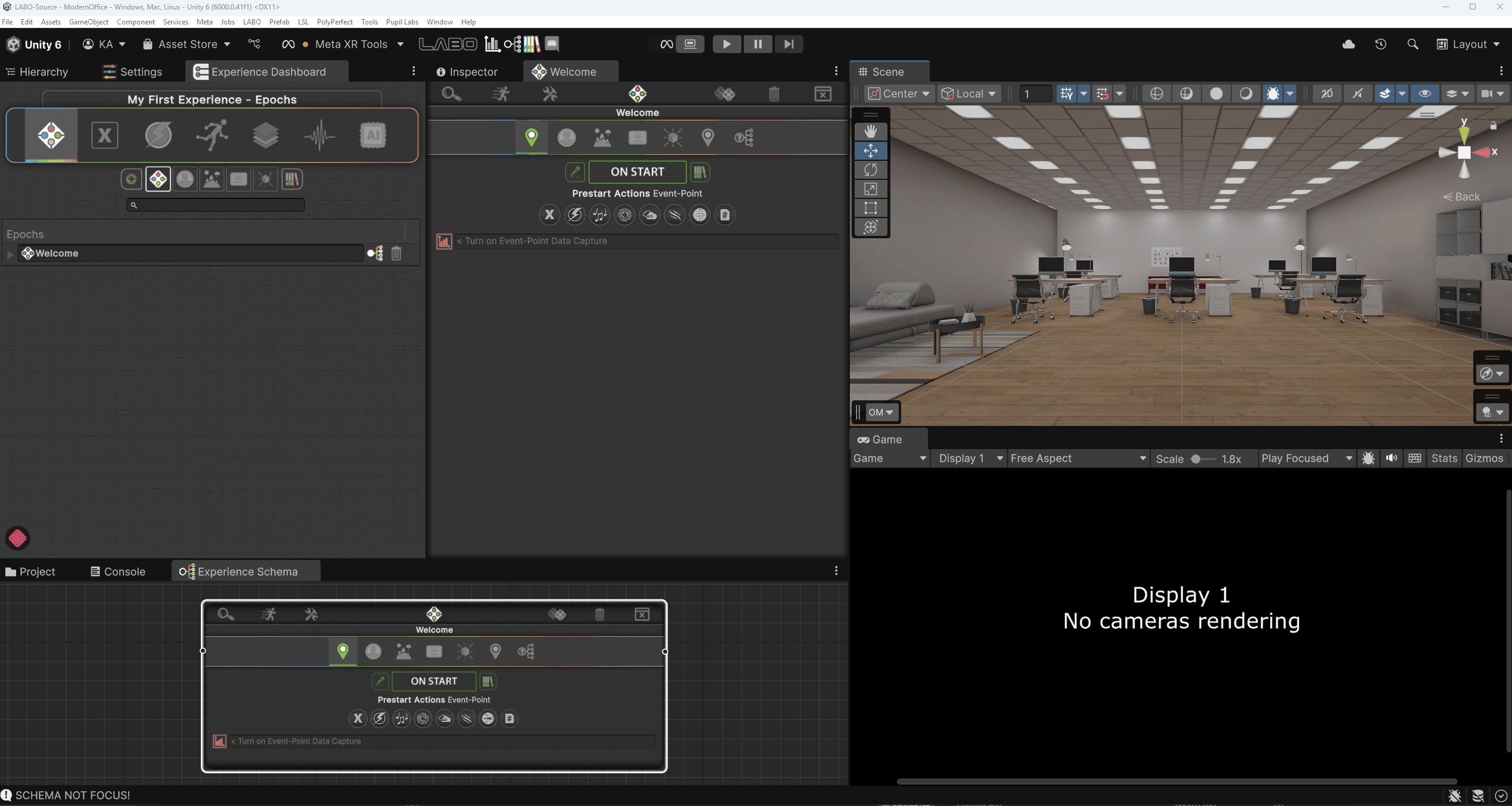Open the Local rotation dropdown in Scene
Screen dimensions: 1512x806
click(968, 94)
